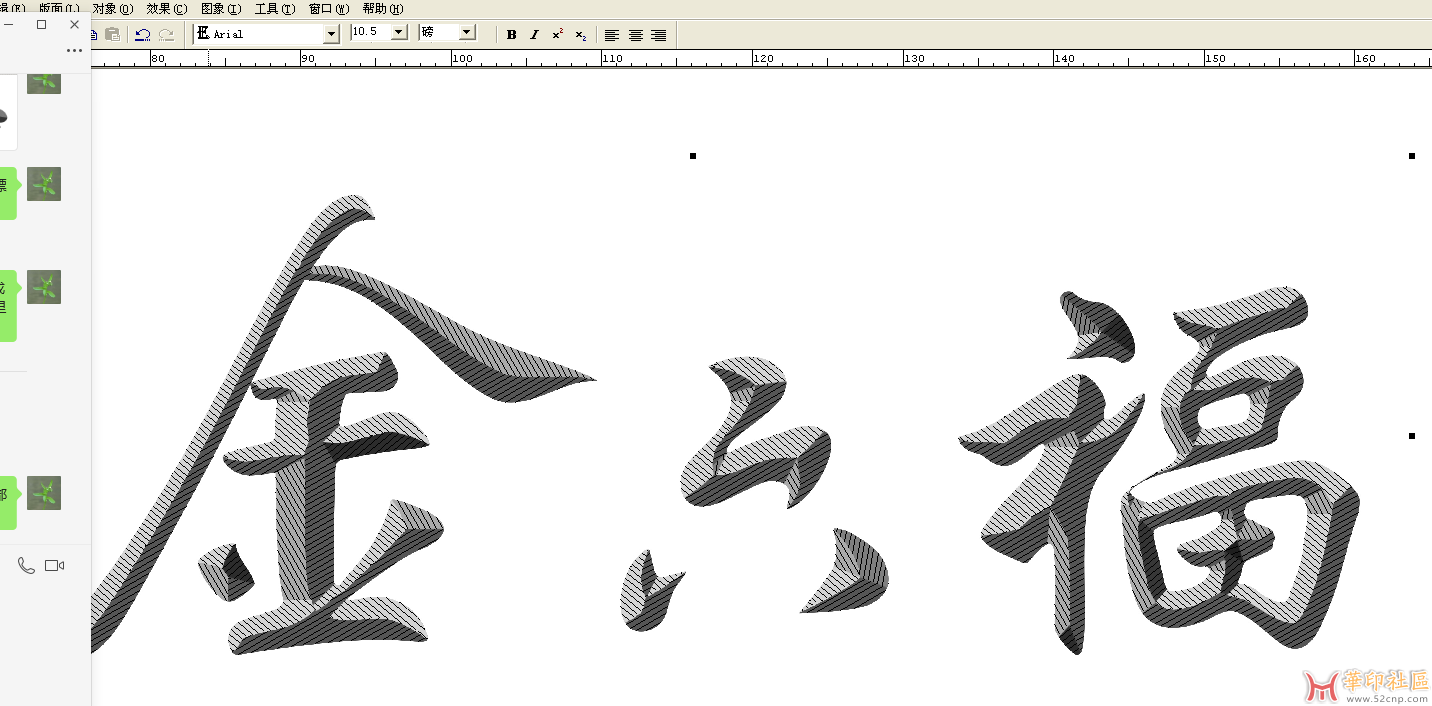This screenshot has width=1432, height=706.
Task: Open the 10.5 font size dropdown
Action: coord(398,32)
